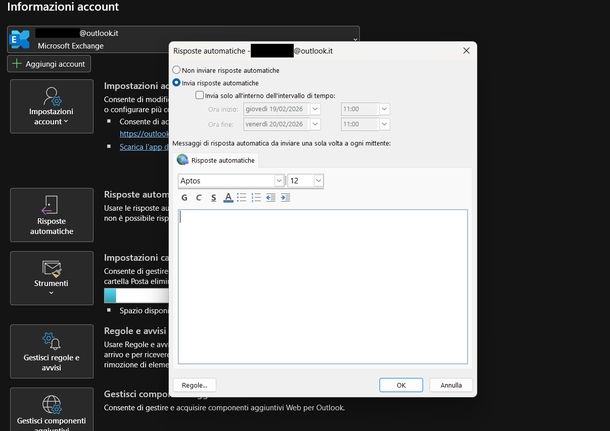This screenshot has height=431, width=610.
Task: Click the Microsoft Exchange account icon
Action: point(19,39)
